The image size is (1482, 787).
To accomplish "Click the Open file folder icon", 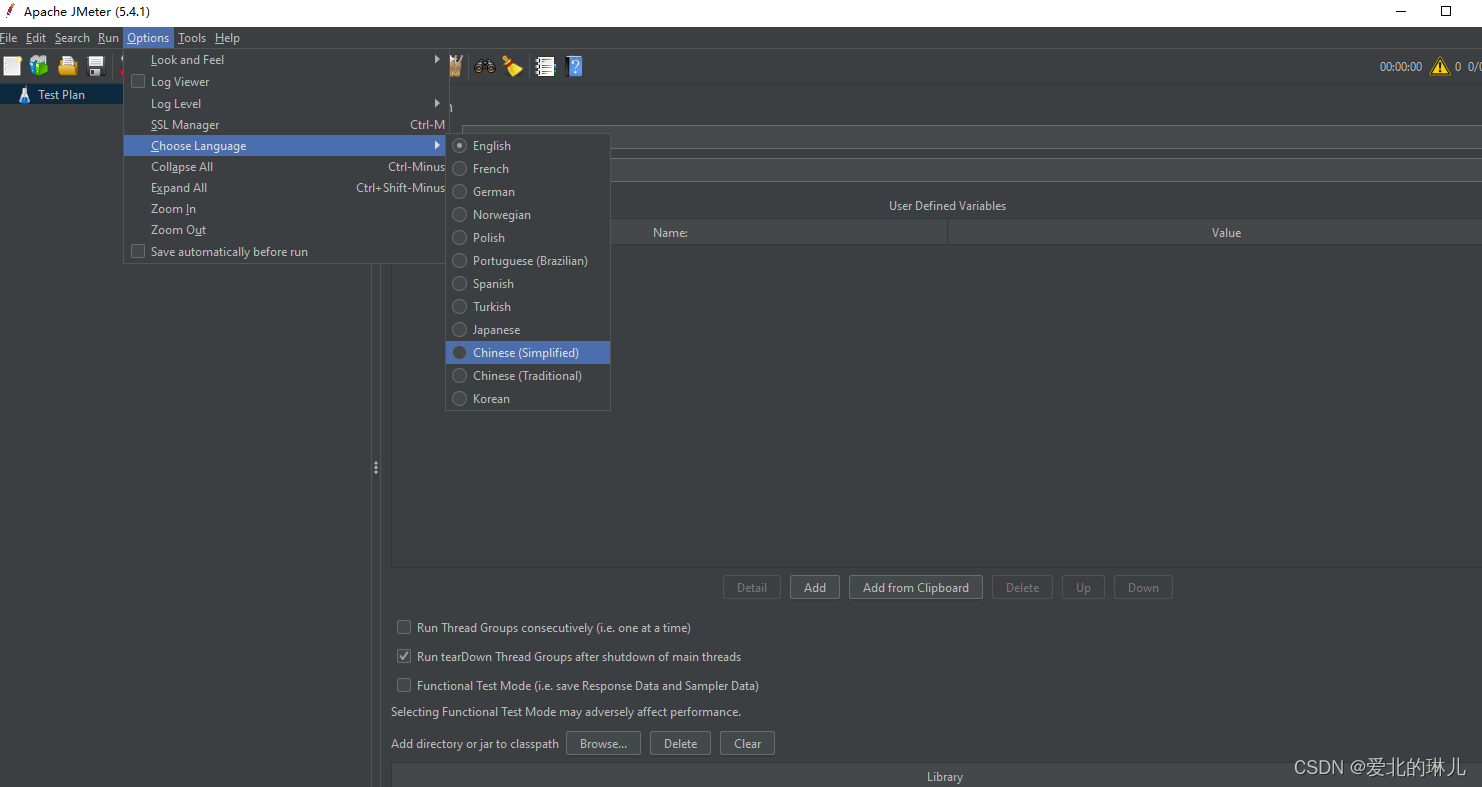I will click(67, 66).
